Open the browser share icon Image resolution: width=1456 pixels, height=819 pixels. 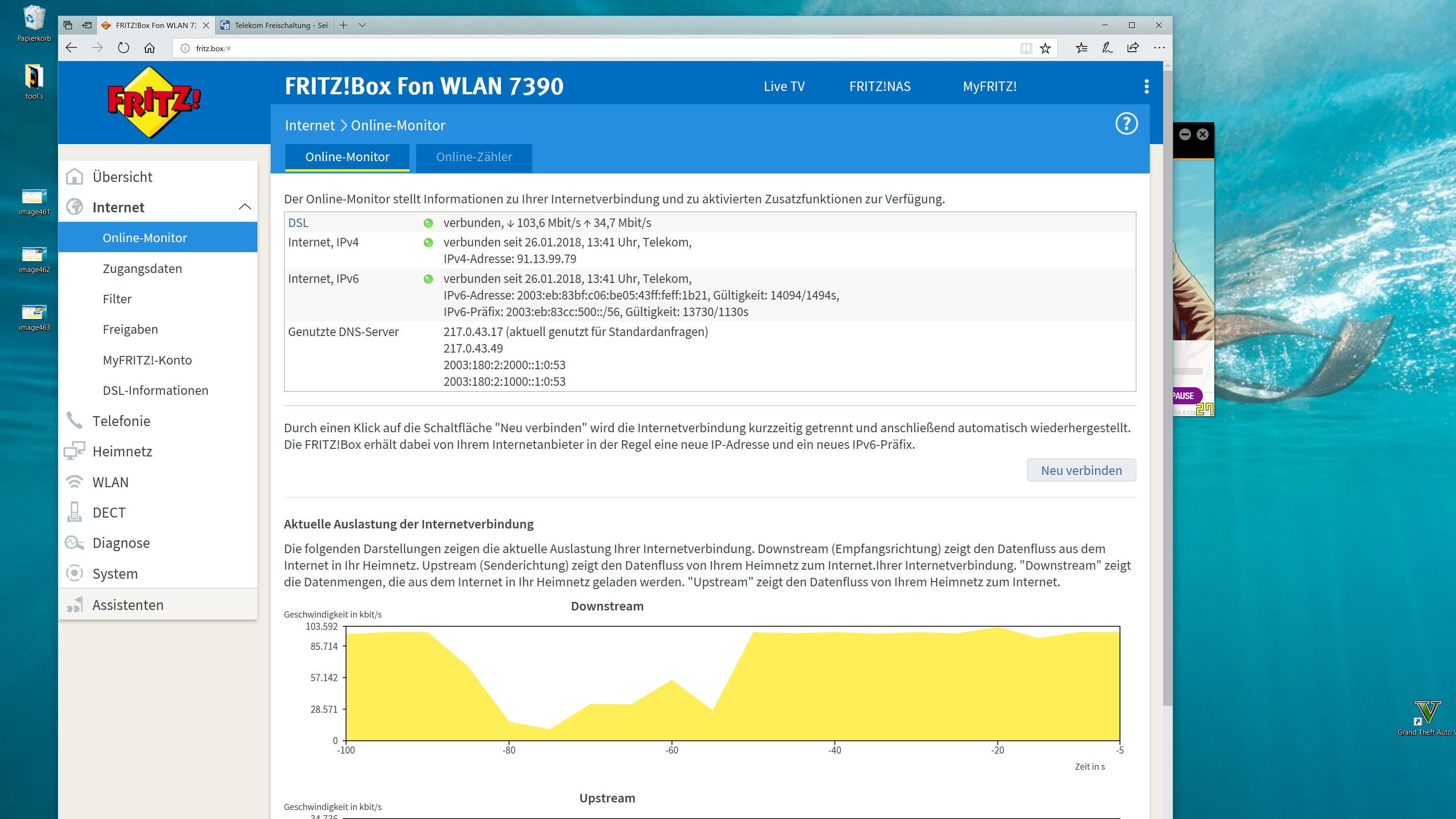tap(1133, 48)
